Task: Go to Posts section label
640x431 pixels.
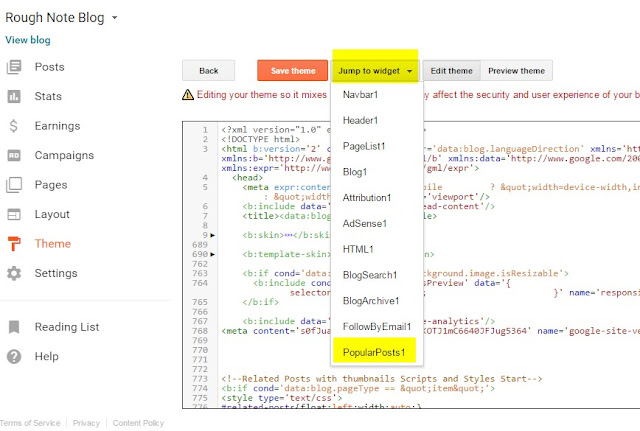Action: coord(49,67)
